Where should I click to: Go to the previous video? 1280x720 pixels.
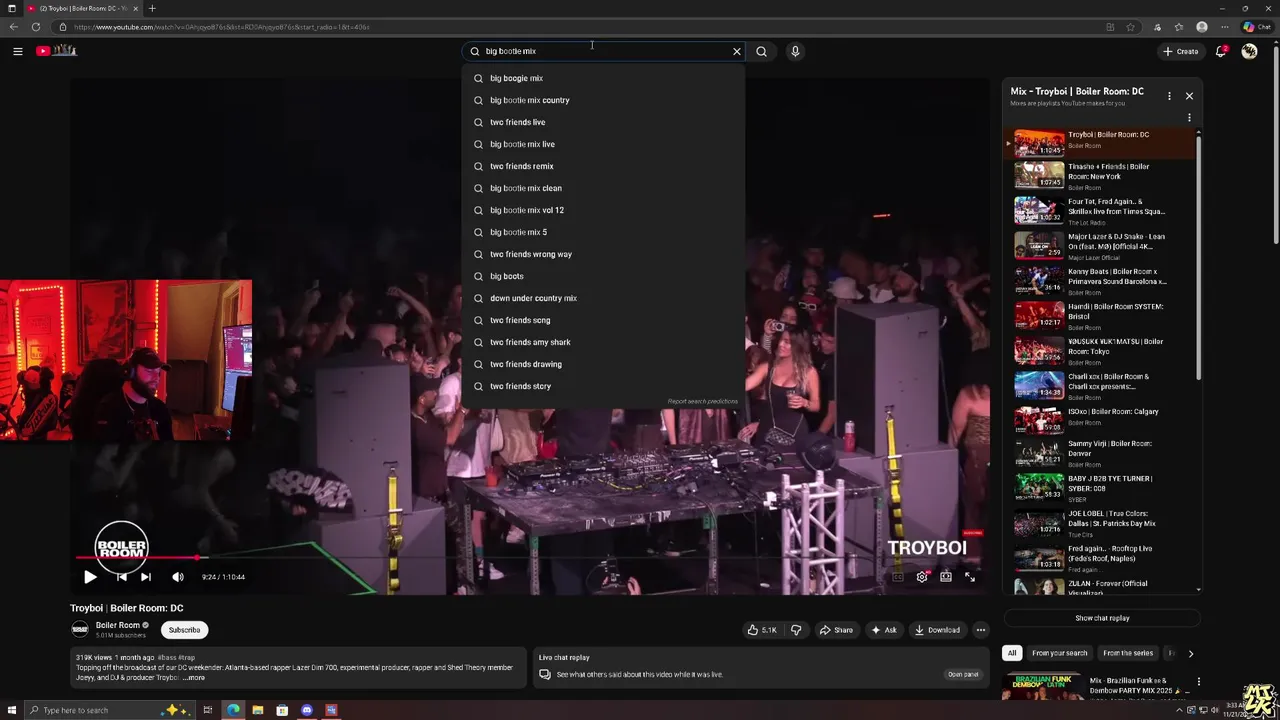121,577
